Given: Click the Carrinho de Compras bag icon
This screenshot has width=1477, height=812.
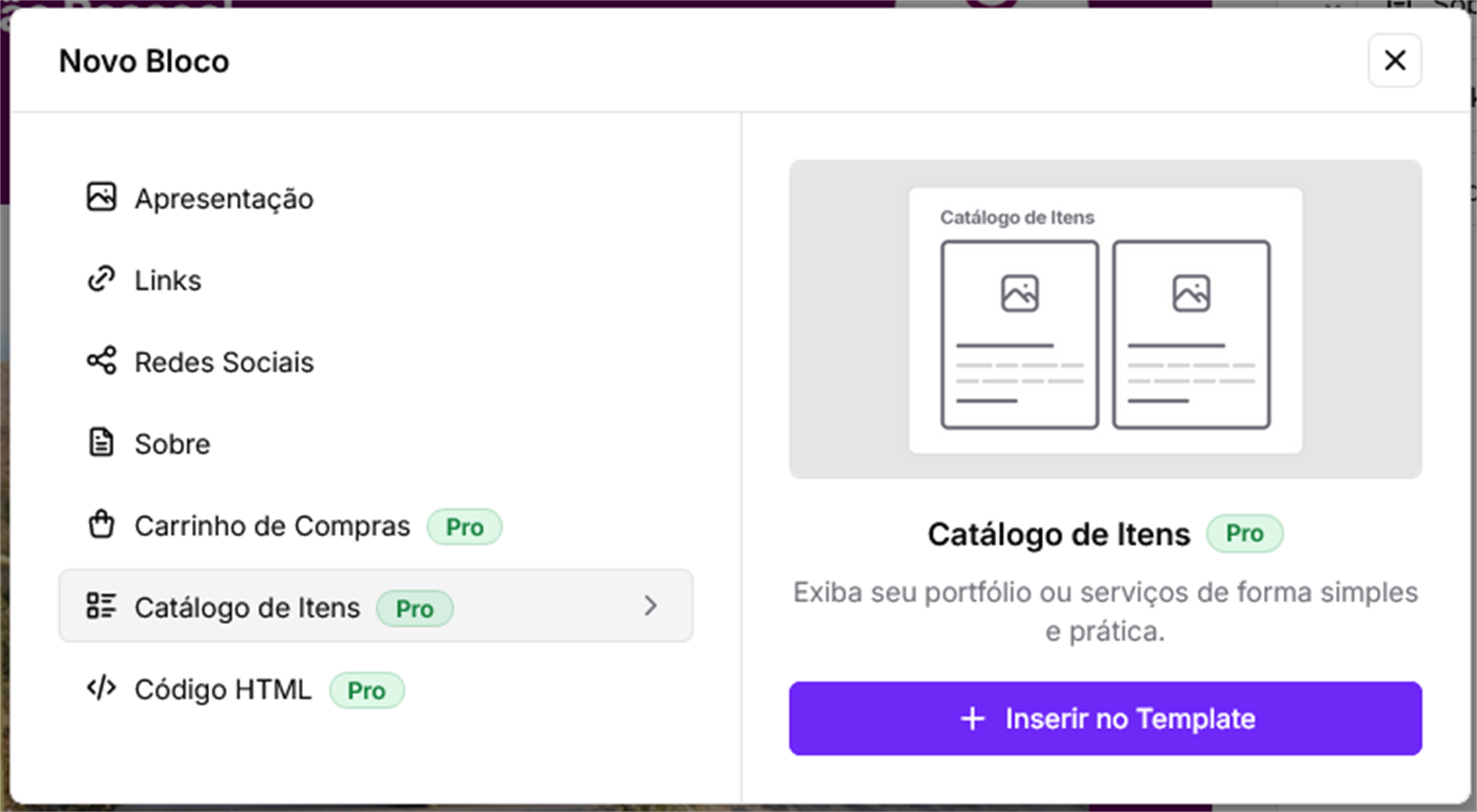Looking at the screenshot, I should (101, 524).
